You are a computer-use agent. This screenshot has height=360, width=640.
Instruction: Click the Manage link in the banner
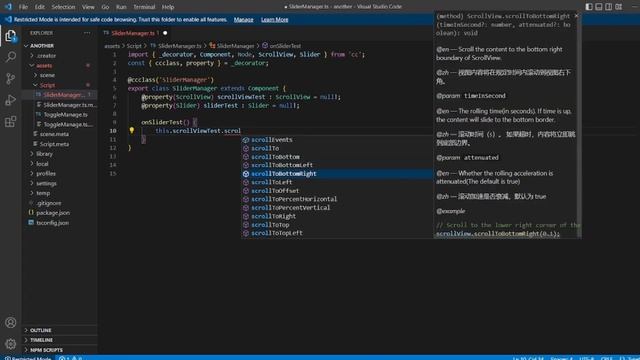coord(244,20)
